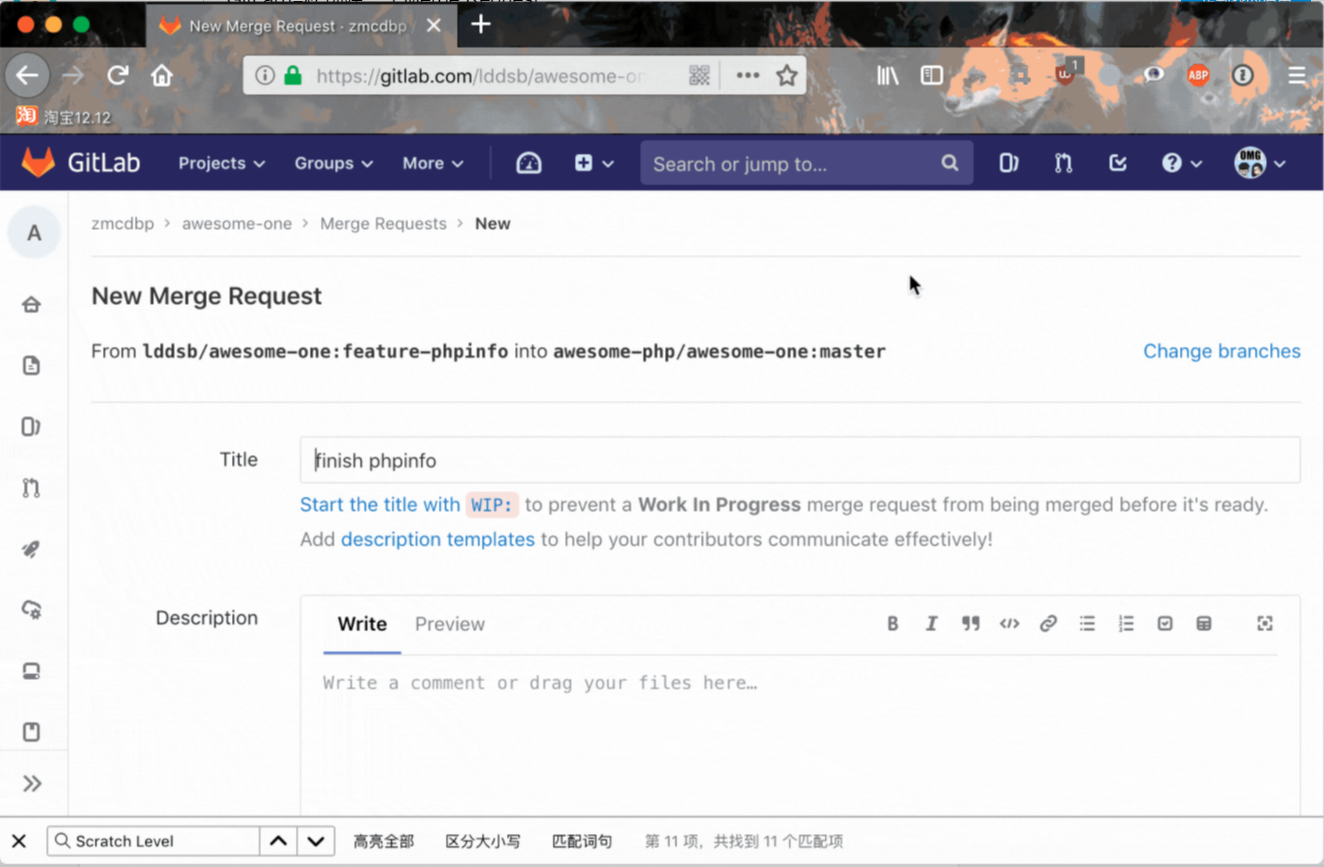Enable match case in the find bar
1324x867 pixels.
pos(483,841)
